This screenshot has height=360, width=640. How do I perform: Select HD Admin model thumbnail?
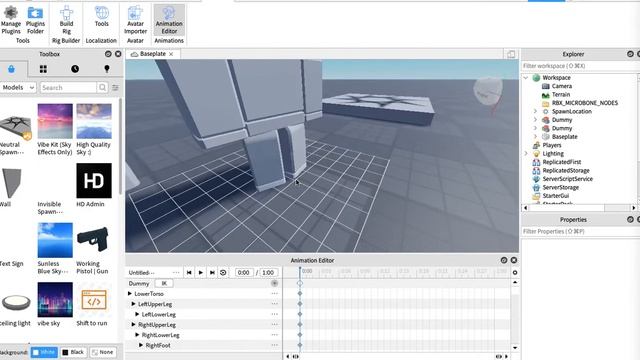(94, 181)
